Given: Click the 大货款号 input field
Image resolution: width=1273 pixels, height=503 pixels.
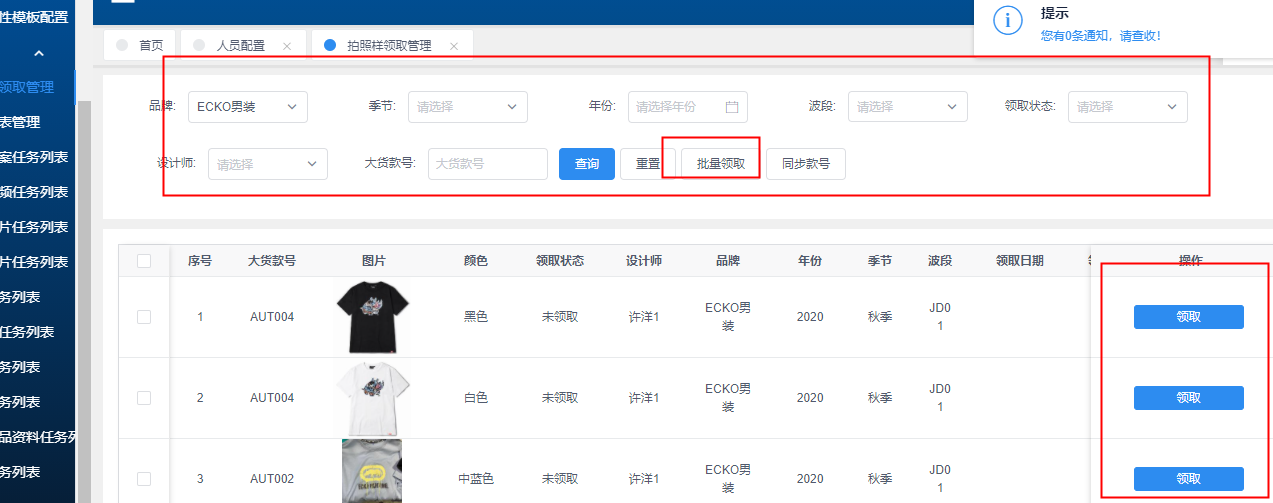Looking at the screenshot, I should tap(487, 164).
